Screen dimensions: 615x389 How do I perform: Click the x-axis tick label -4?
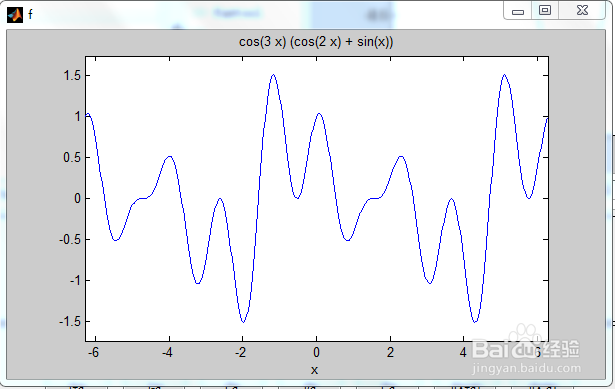[x=167, y=353]
